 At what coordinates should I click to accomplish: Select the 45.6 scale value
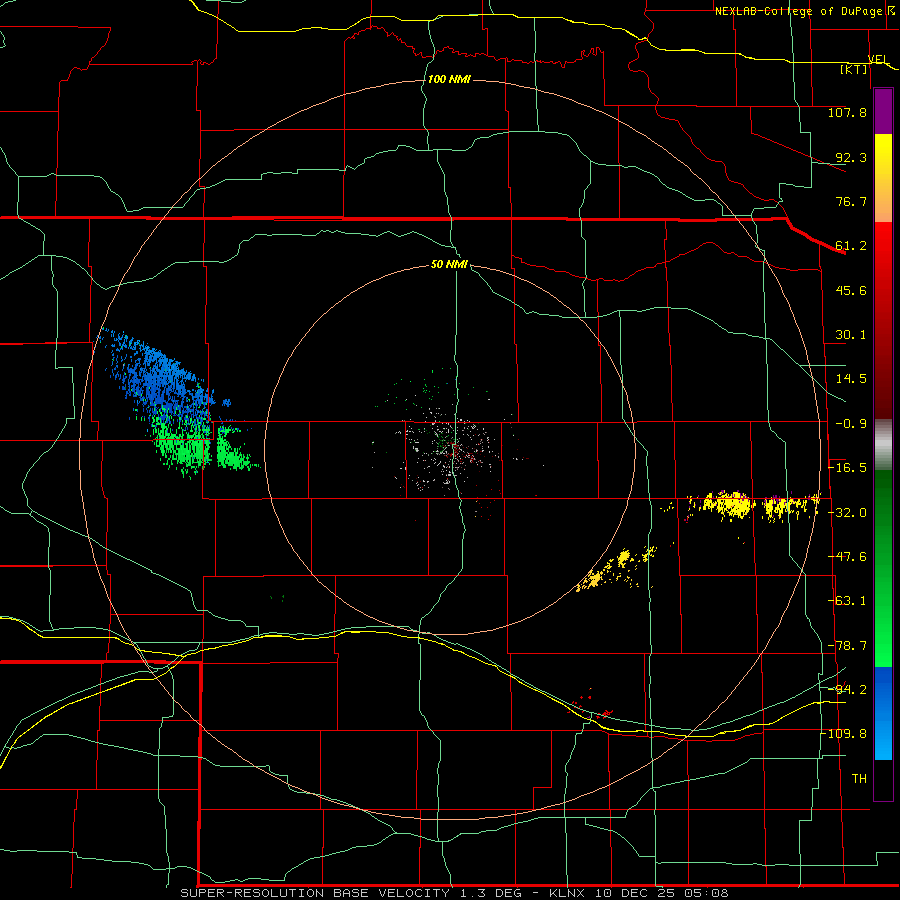click(x=851, y=290)
